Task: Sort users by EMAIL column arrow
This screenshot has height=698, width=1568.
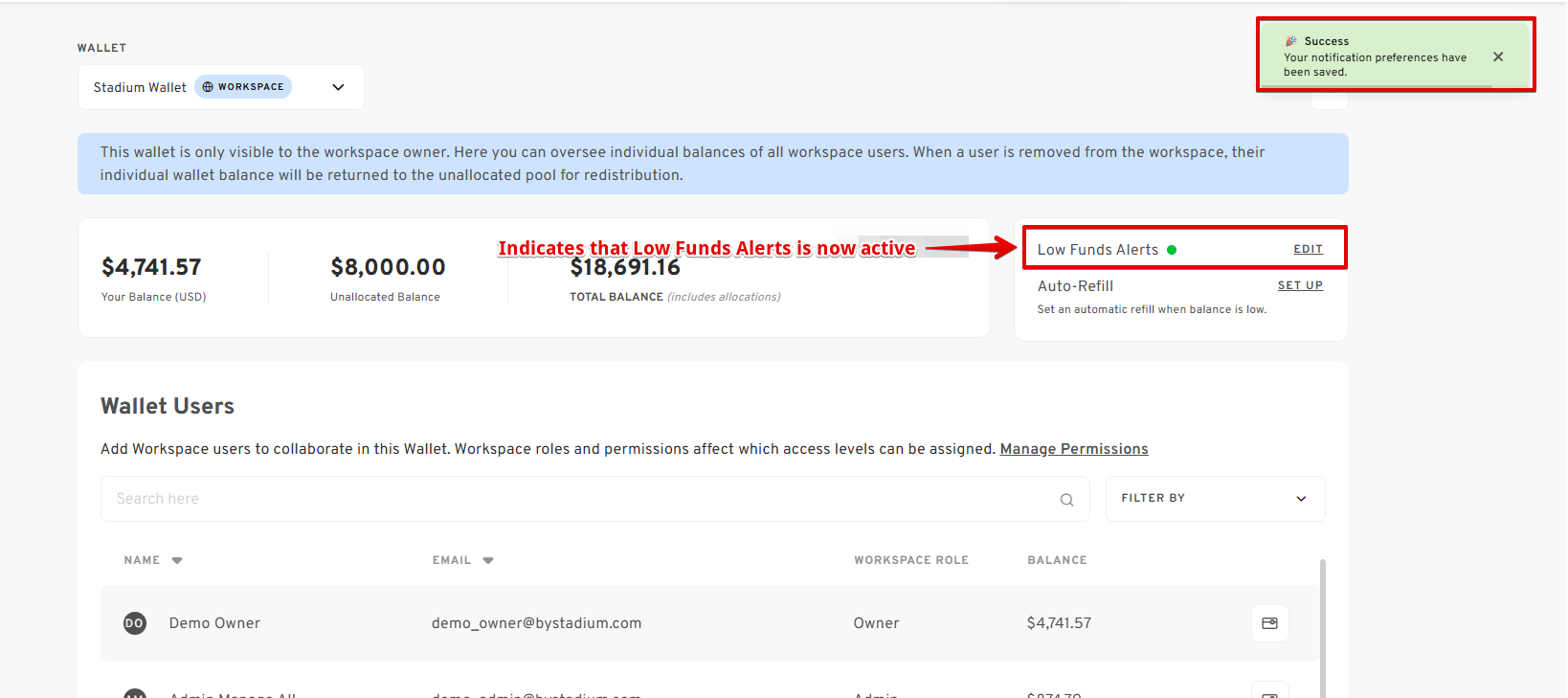Action: [488, 561]
